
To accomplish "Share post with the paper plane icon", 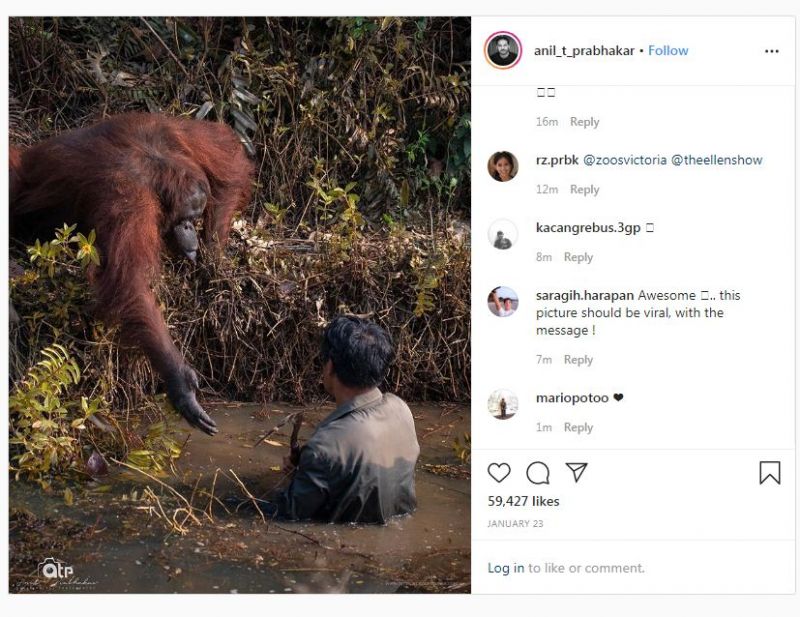I will [576, 472].
